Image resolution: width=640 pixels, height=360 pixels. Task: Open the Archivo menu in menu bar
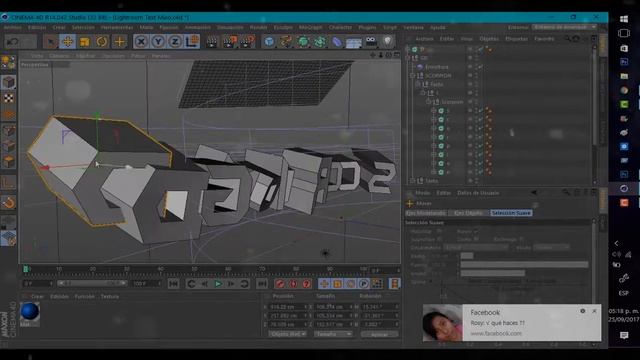[12, 27]
